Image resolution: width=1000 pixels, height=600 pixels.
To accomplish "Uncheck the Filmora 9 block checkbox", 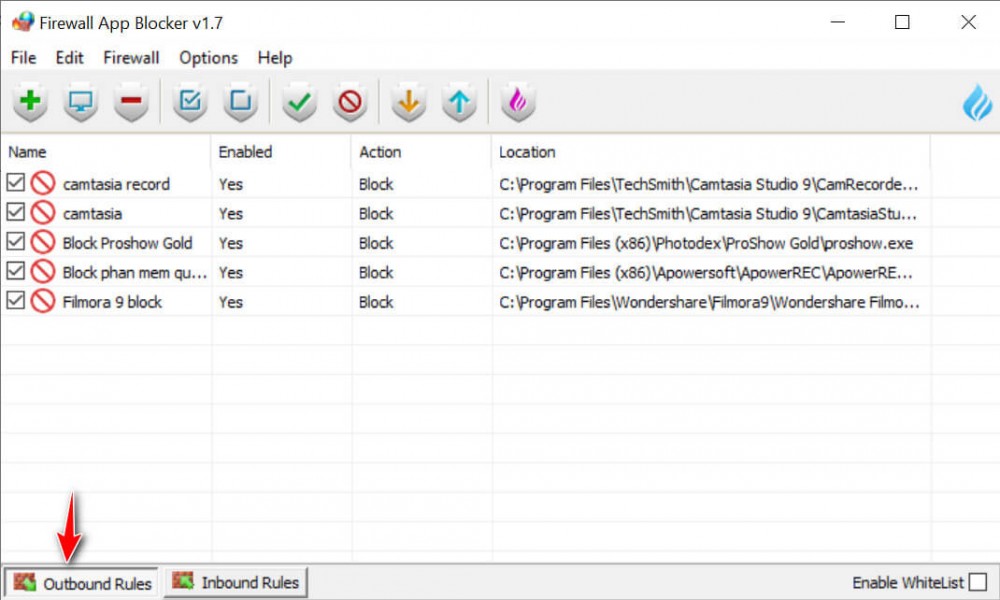I will coord(16,302).
